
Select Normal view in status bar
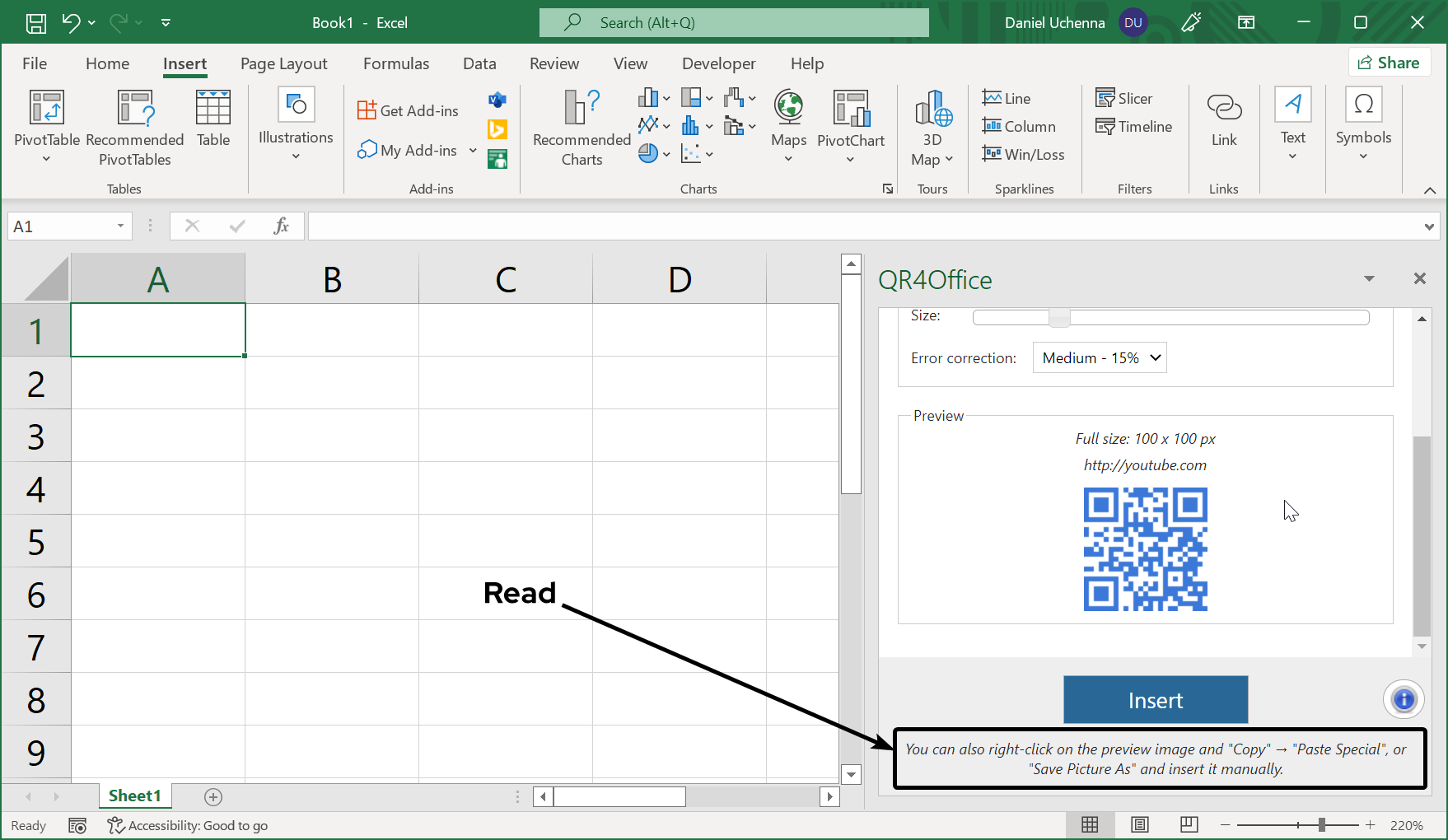(1090, 824)
